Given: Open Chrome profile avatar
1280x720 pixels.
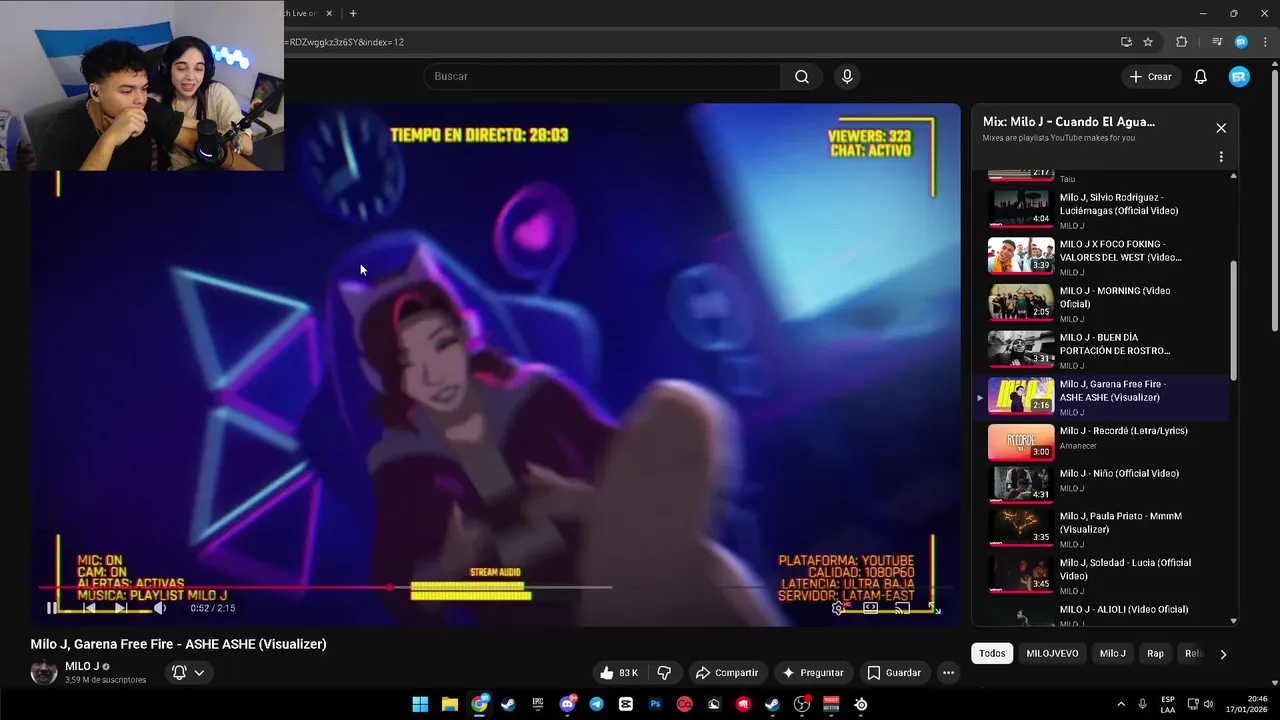Looking at the screenshot, I should 1241,42.
